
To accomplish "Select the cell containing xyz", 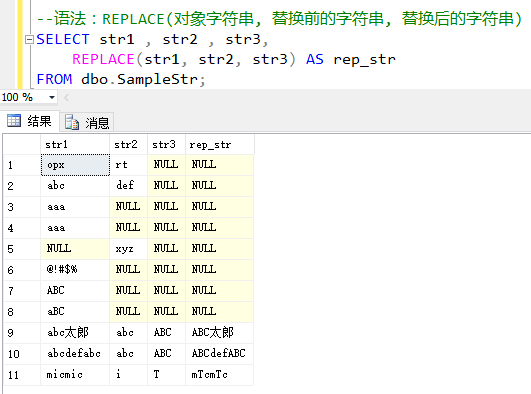I will tap(128, 249).
